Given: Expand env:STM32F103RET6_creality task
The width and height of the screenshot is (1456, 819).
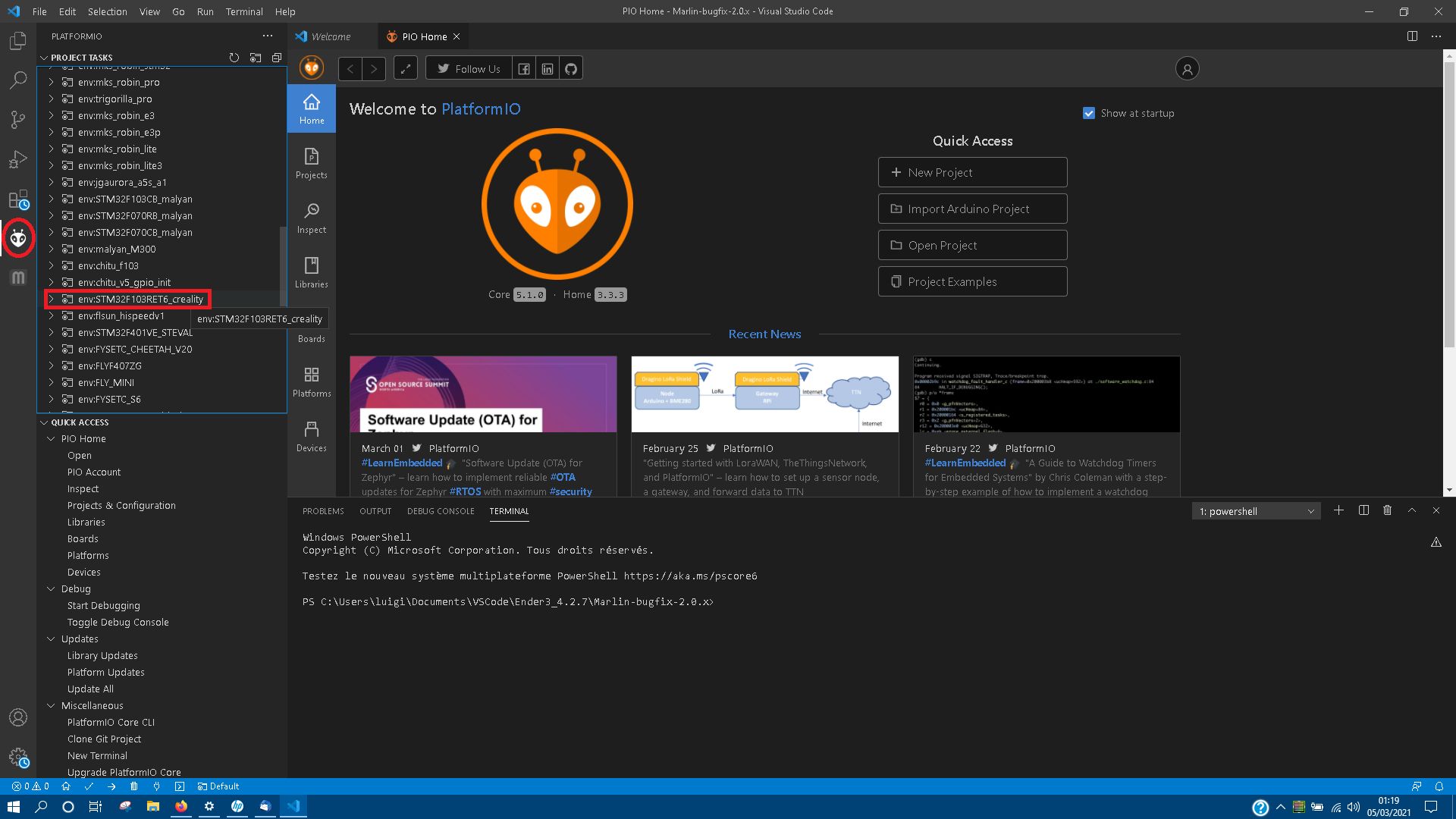Looking at the screenshot, I should click(51, 299).
